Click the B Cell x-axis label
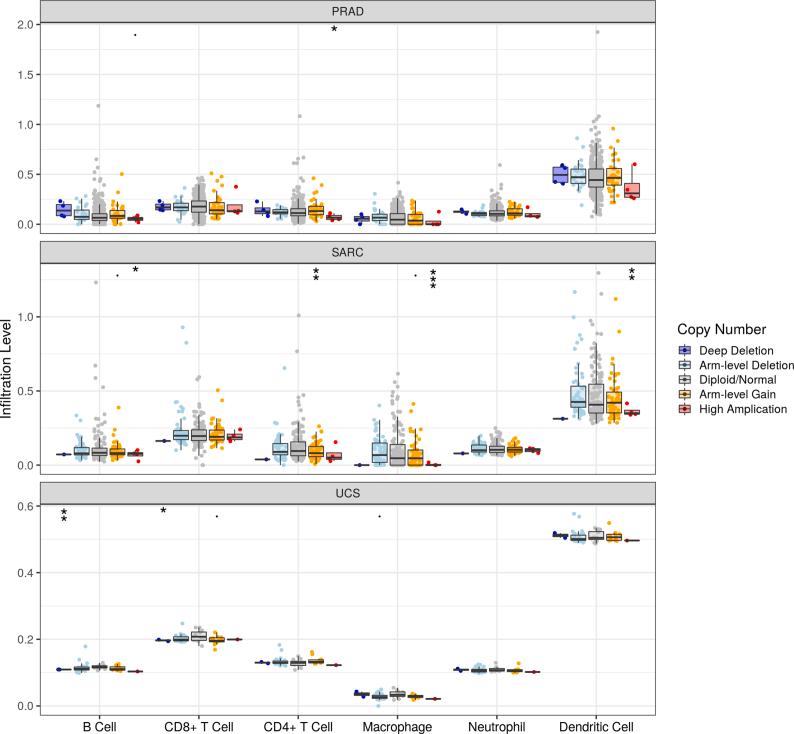This screenshot has height=734, width=794. tap(98, 726)
